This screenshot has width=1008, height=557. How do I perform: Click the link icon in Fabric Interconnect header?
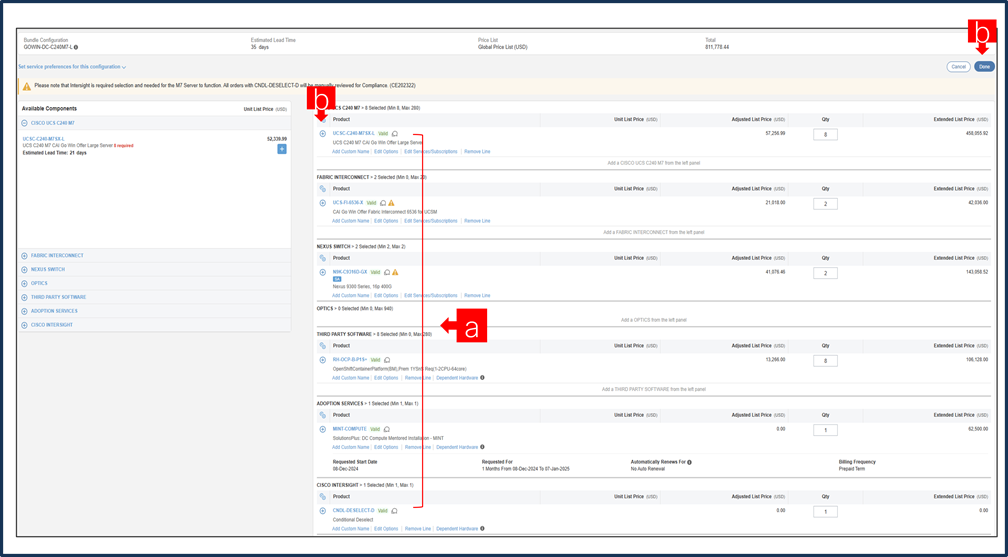(x=323, y=189)
